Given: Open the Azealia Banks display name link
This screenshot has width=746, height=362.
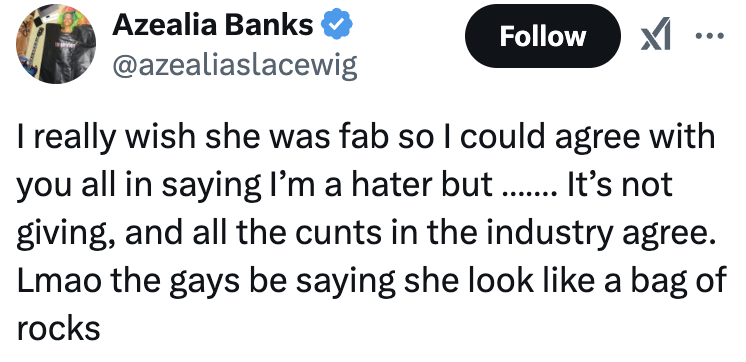Looking at the screenshot, I should [213, 25].
